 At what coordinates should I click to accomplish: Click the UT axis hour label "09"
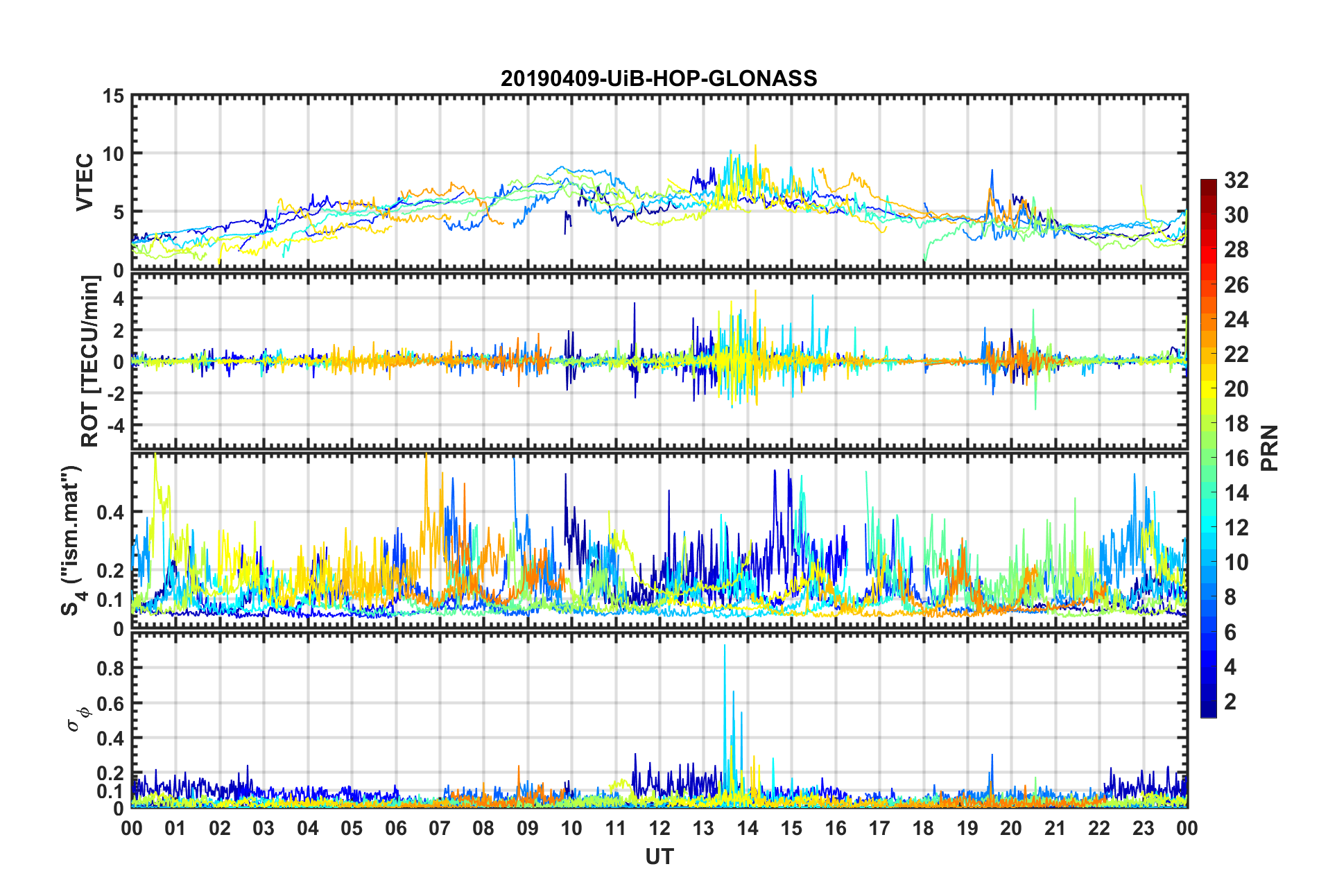(x=528, y=828)
